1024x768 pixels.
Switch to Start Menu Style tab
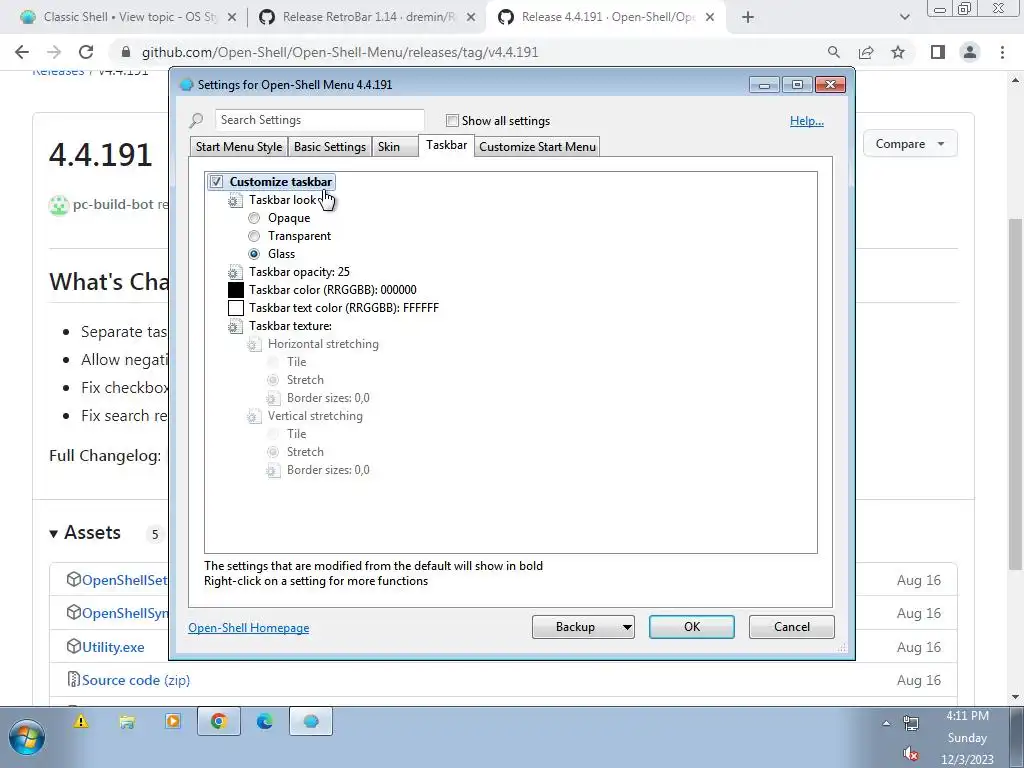coord(239,147)
